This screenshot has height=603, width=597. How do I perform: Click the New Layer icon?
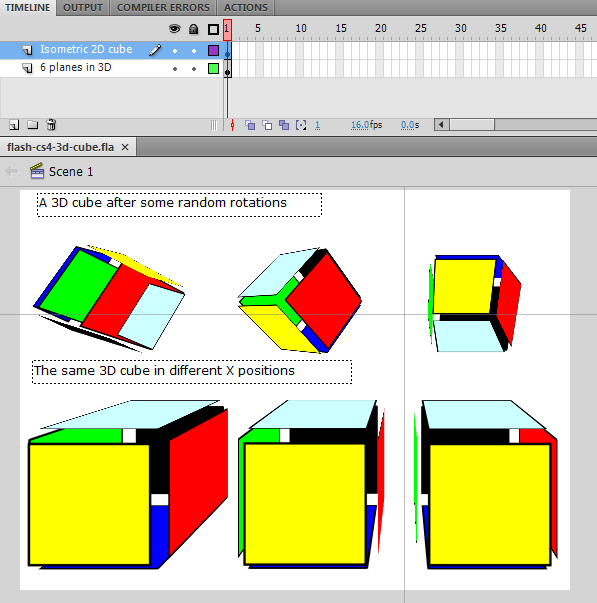click(x=14, y=125)
